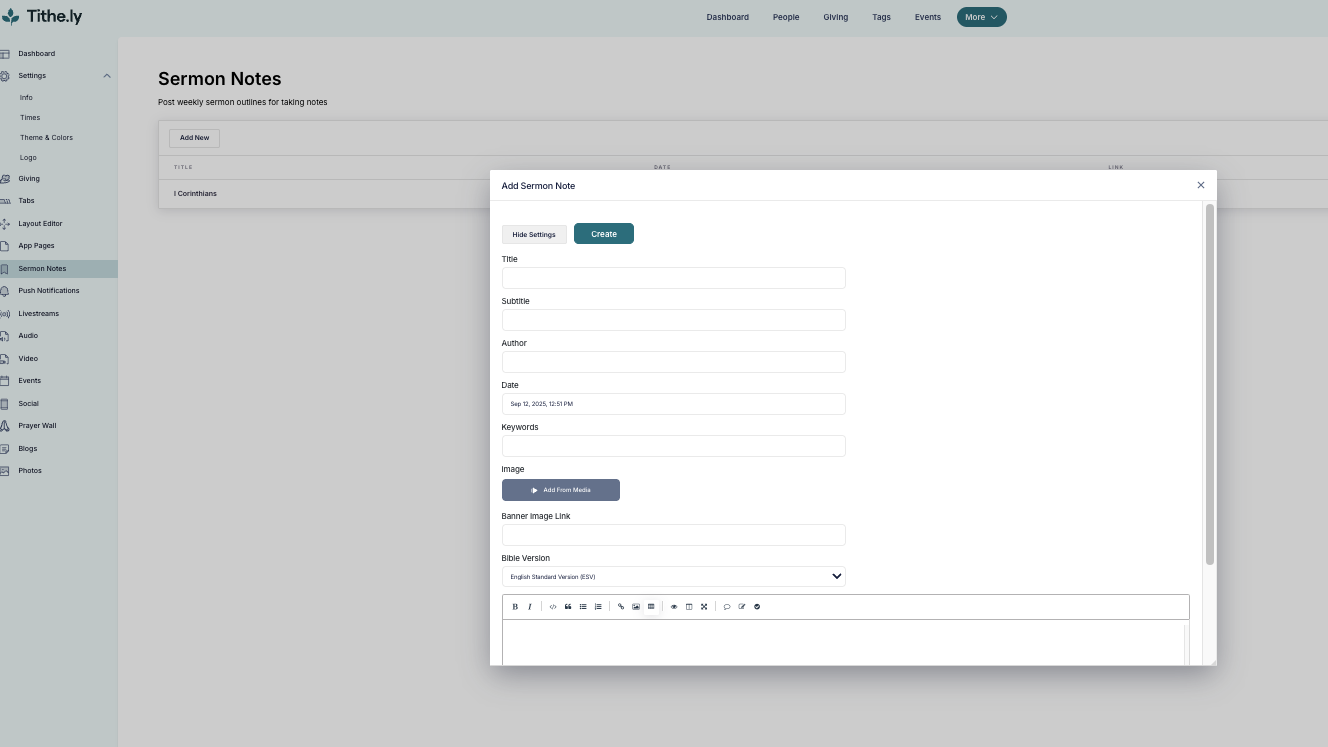Screen dimensions: 1328x747
Task: Click the Subtitle input field
Action: 673,320
